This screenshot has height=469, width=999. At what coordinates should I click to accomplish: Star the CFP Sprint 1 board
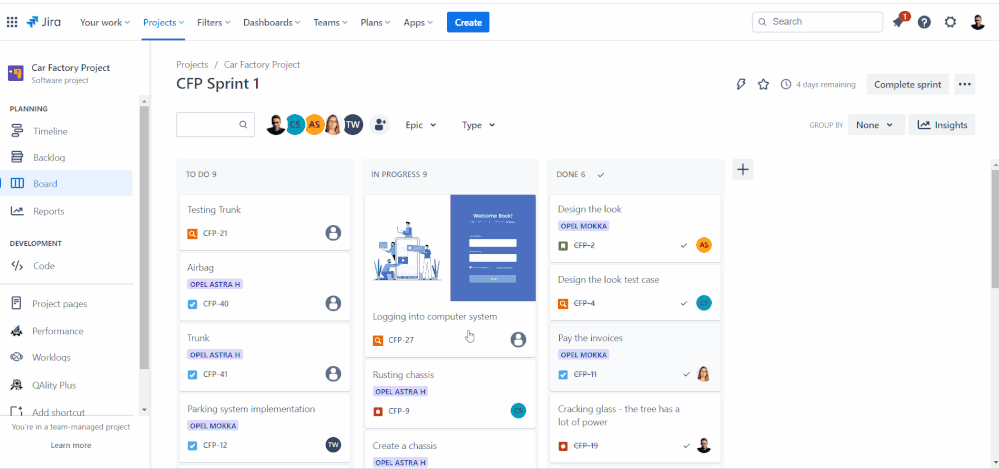(763, 84)
